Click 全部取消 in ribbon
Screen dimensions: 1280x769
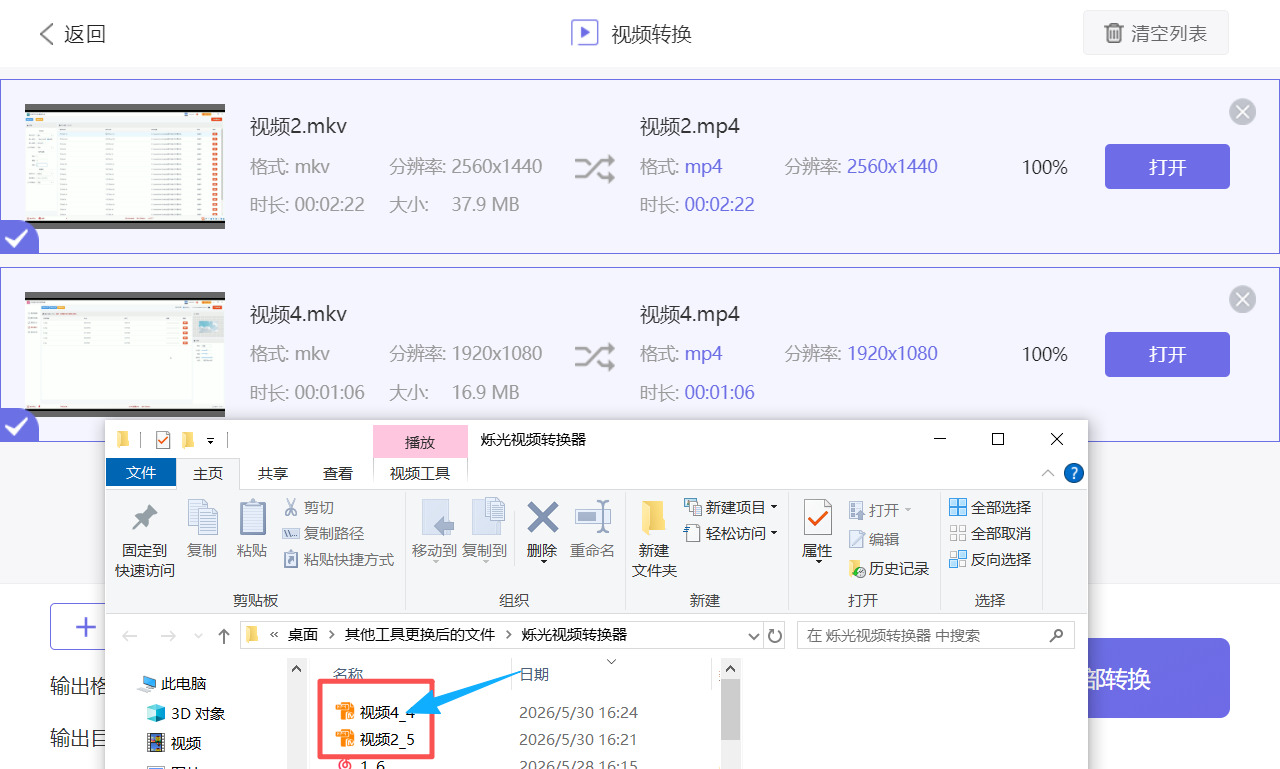(990, 534)
